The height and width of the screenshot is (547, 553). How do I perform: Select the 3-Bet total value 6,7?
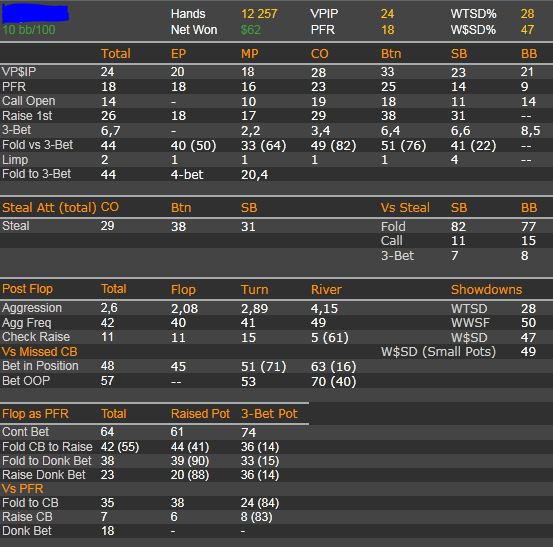tap(110, 130)
